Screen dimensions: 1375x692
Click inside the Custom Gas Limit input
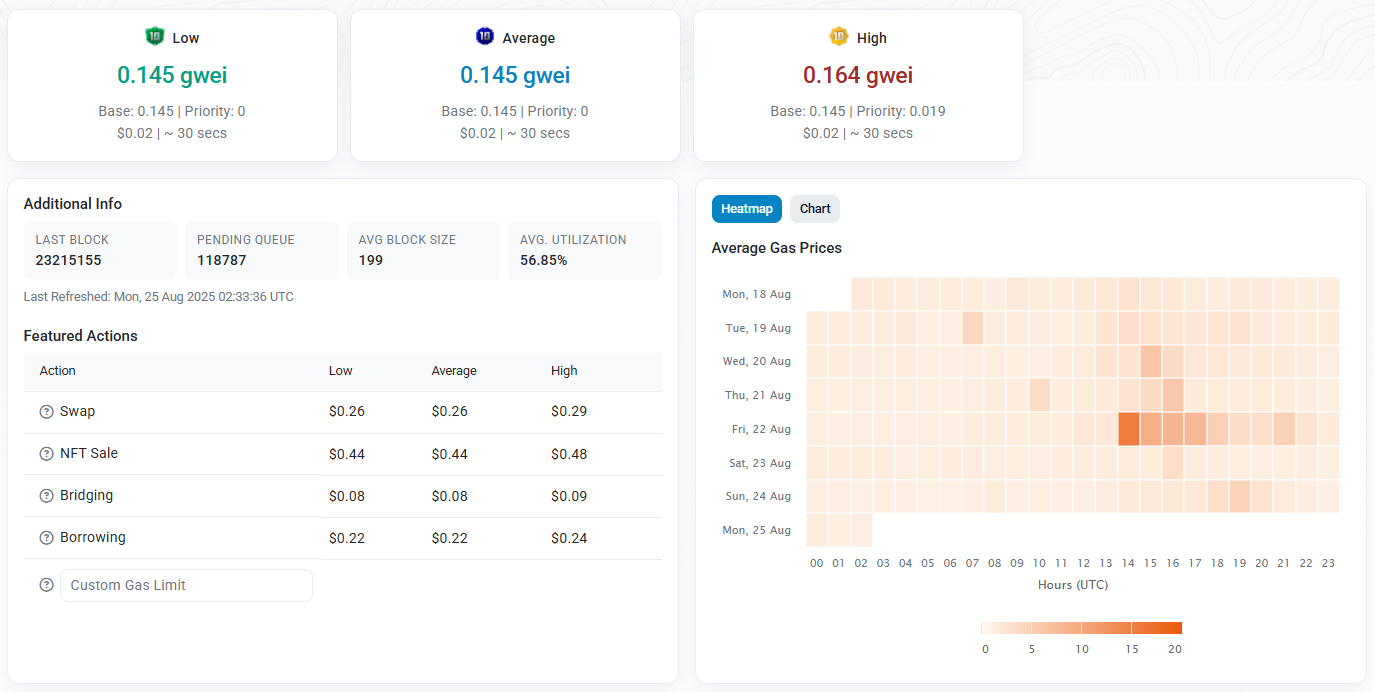pyautogui.click(x=186, y=584)
